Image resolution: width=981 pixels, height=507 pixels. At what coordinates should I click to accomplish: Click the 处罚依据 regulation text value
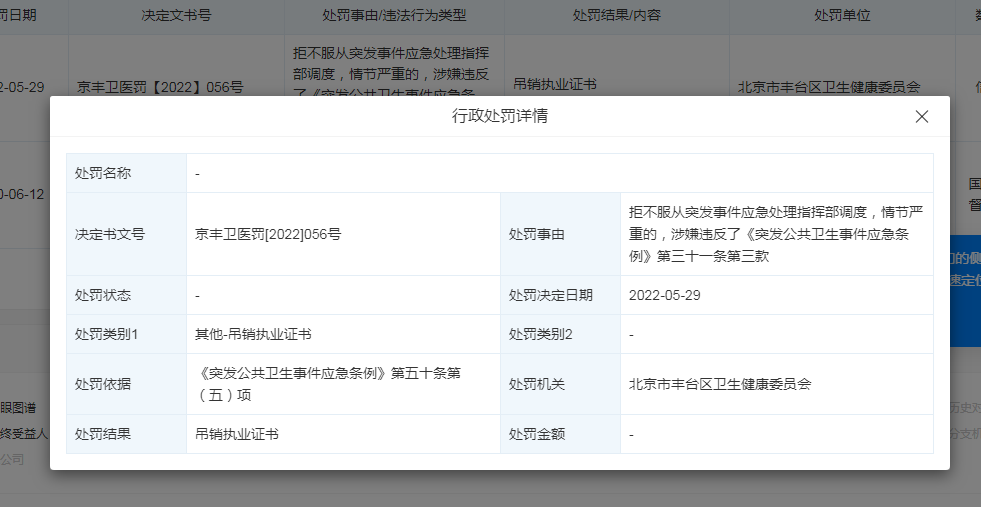point(328,383)
